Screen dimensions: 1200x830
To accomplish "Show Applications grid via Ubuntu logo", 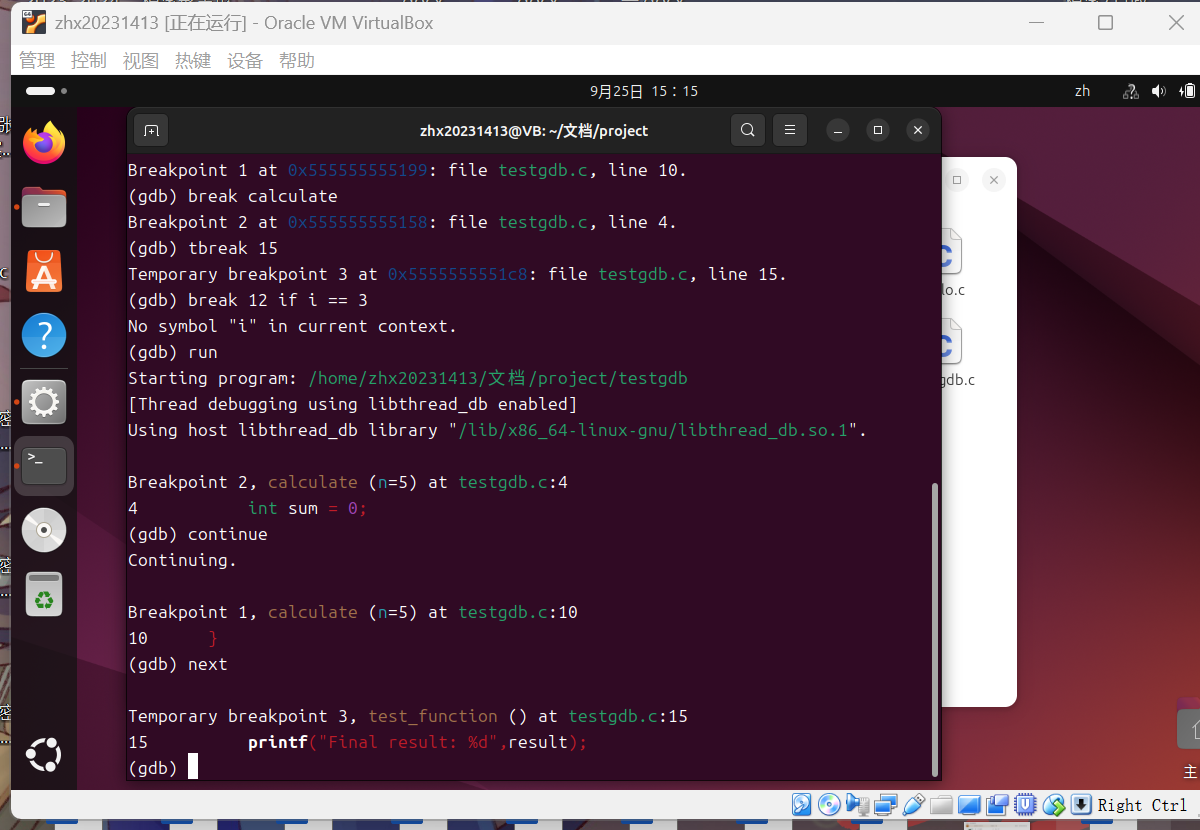I will pyautogui.click(x=44, y=755).
